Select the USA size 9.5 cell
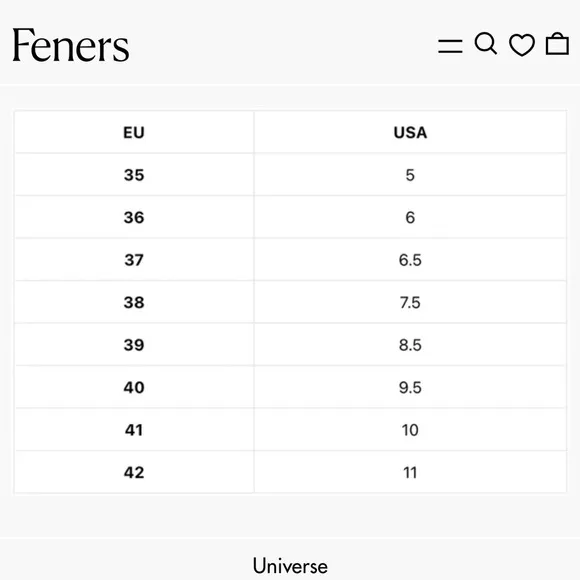Image resolution: width=580 pixels, height=580 pixels. pyautogui.click(x=410, y=387)
